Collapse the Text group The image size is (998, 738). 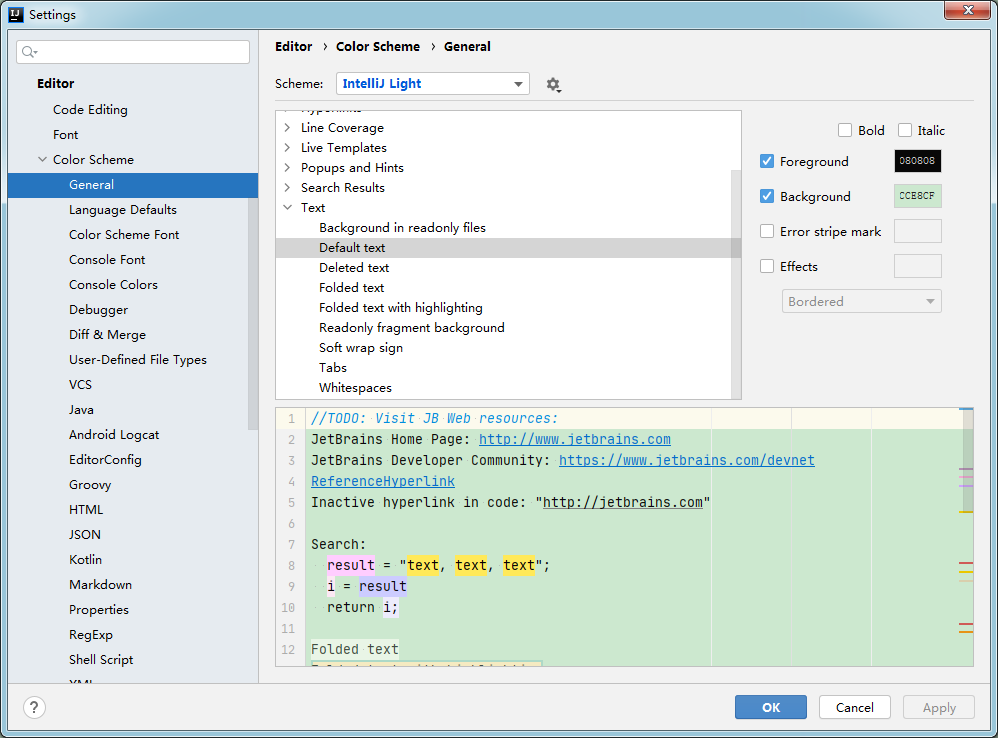[287, 208]
